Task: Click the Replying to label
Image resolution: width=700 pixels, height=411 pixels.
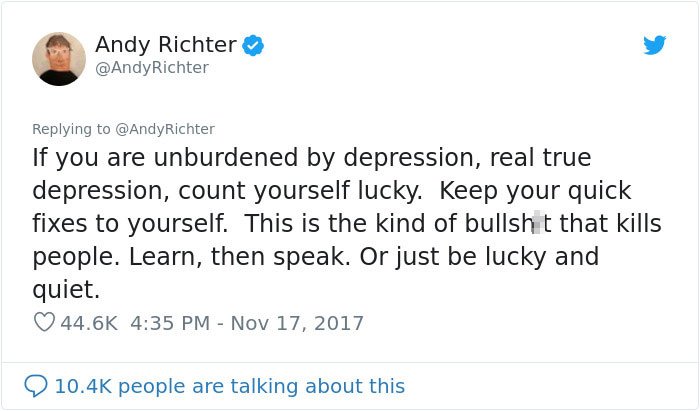Action: click(71, 129)
